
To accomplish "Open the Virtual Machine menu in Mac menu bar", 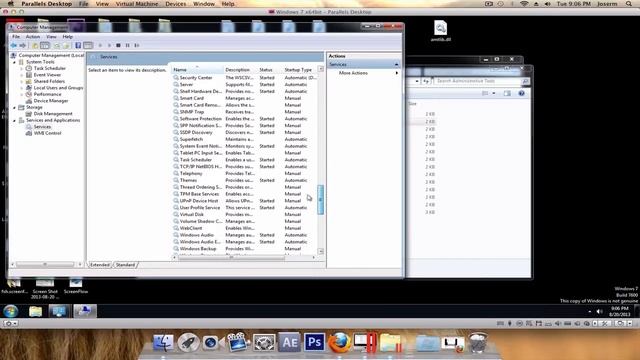I will click(137, 4).
